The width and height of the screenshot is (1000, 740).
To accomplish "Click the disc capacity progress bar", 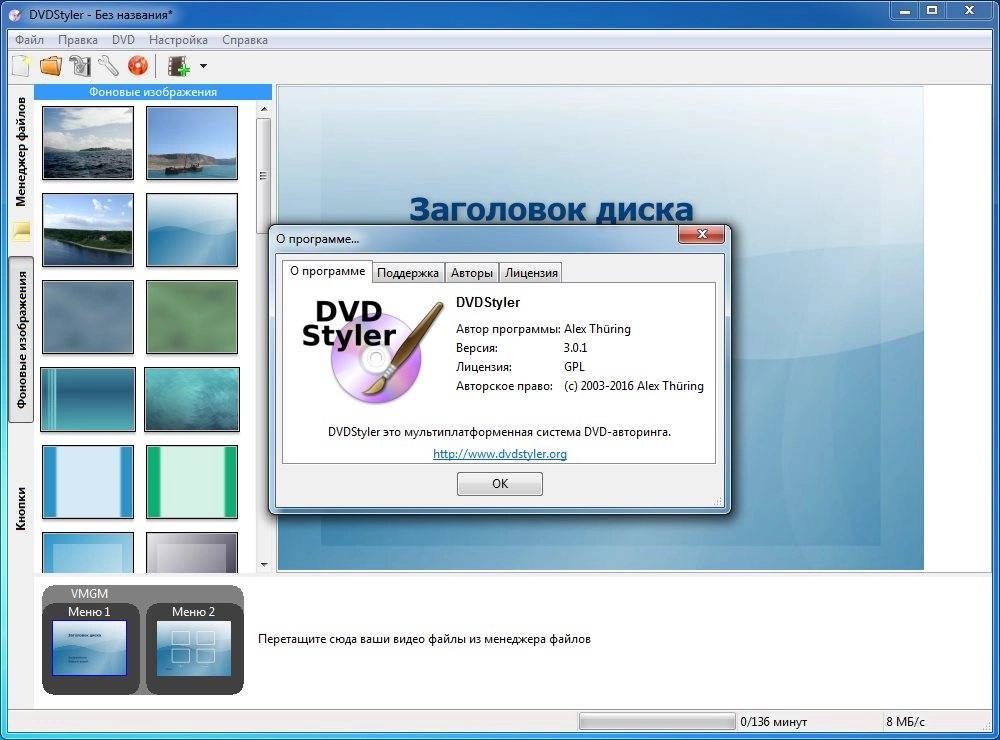I will tap(657, 722).
